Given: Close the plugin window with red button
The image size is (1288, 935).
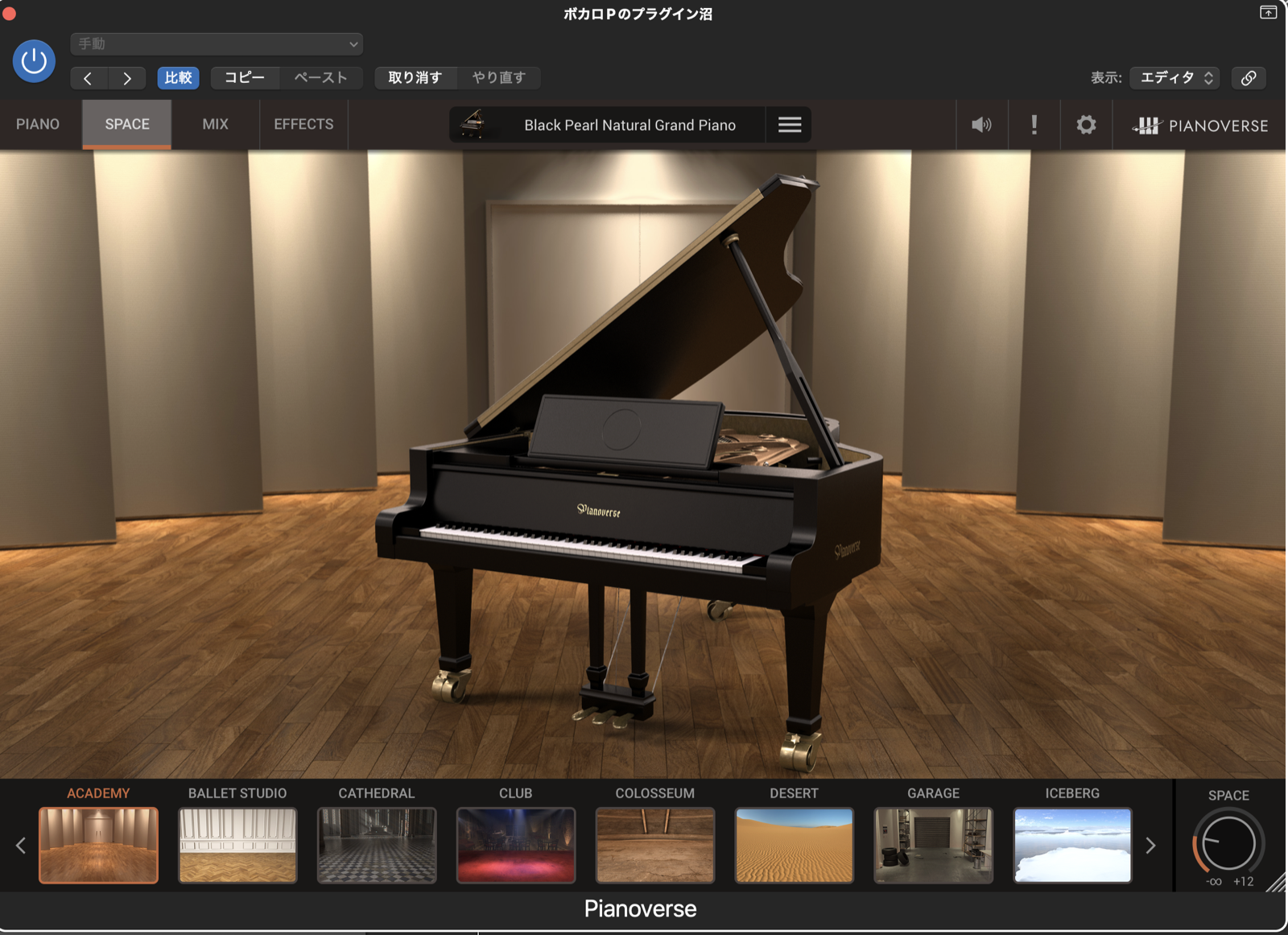Looking at the screenshot, I should click(9, 13).
